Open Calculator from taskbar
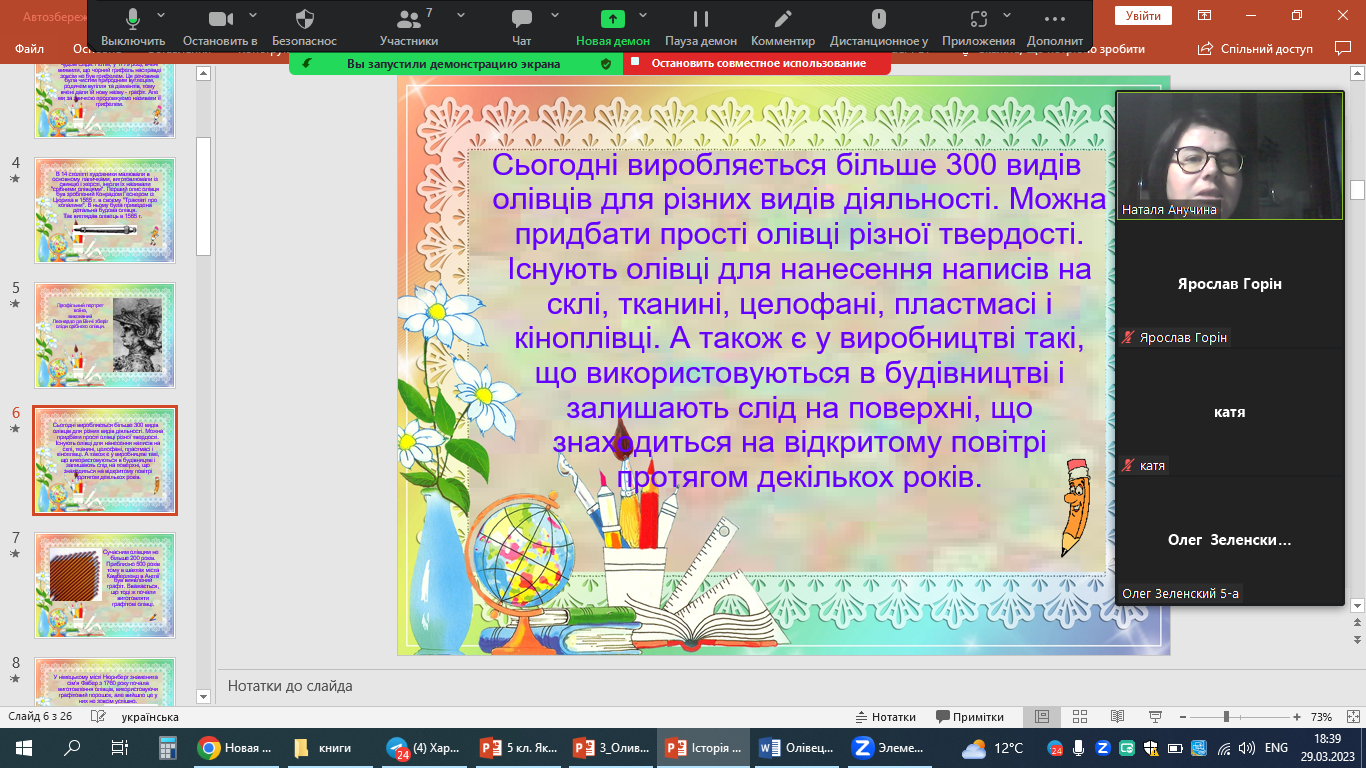The width and height of the screenshot is (1366, 768). coord(167,747)
